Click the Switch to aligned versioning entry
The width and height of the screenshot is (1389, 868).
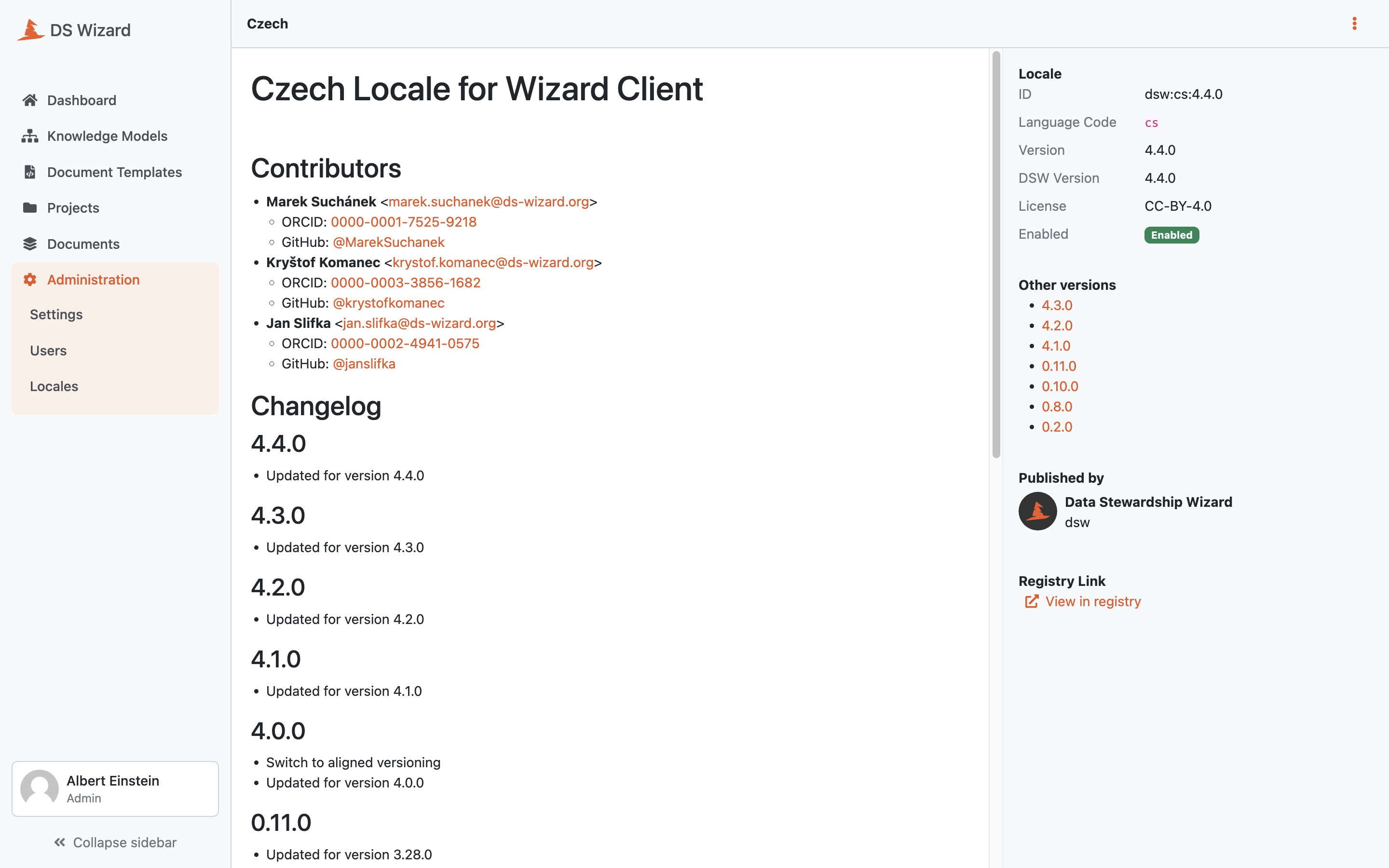point(353,762)
